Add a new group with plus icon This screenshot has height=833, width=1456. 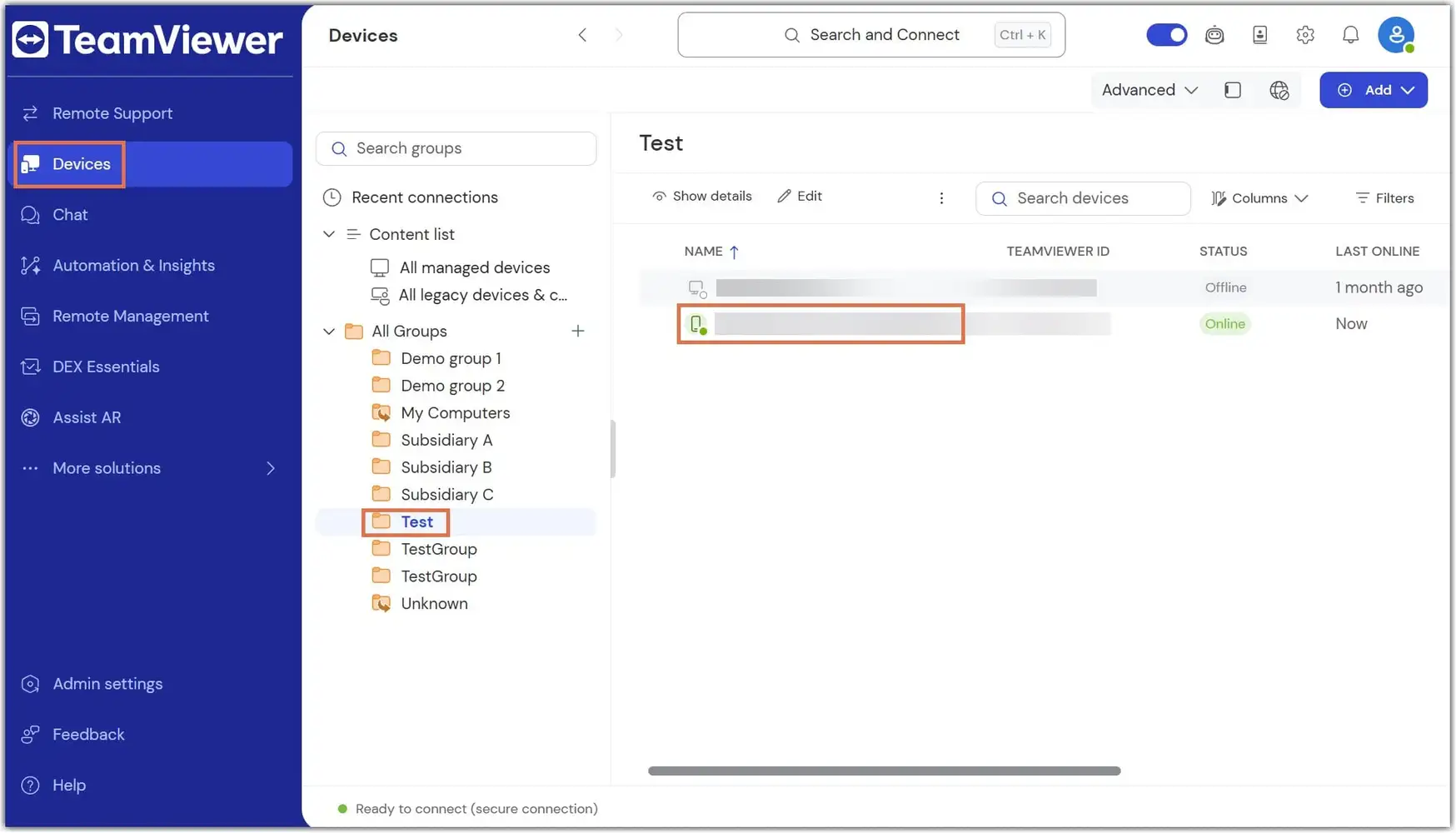(578, 332)
